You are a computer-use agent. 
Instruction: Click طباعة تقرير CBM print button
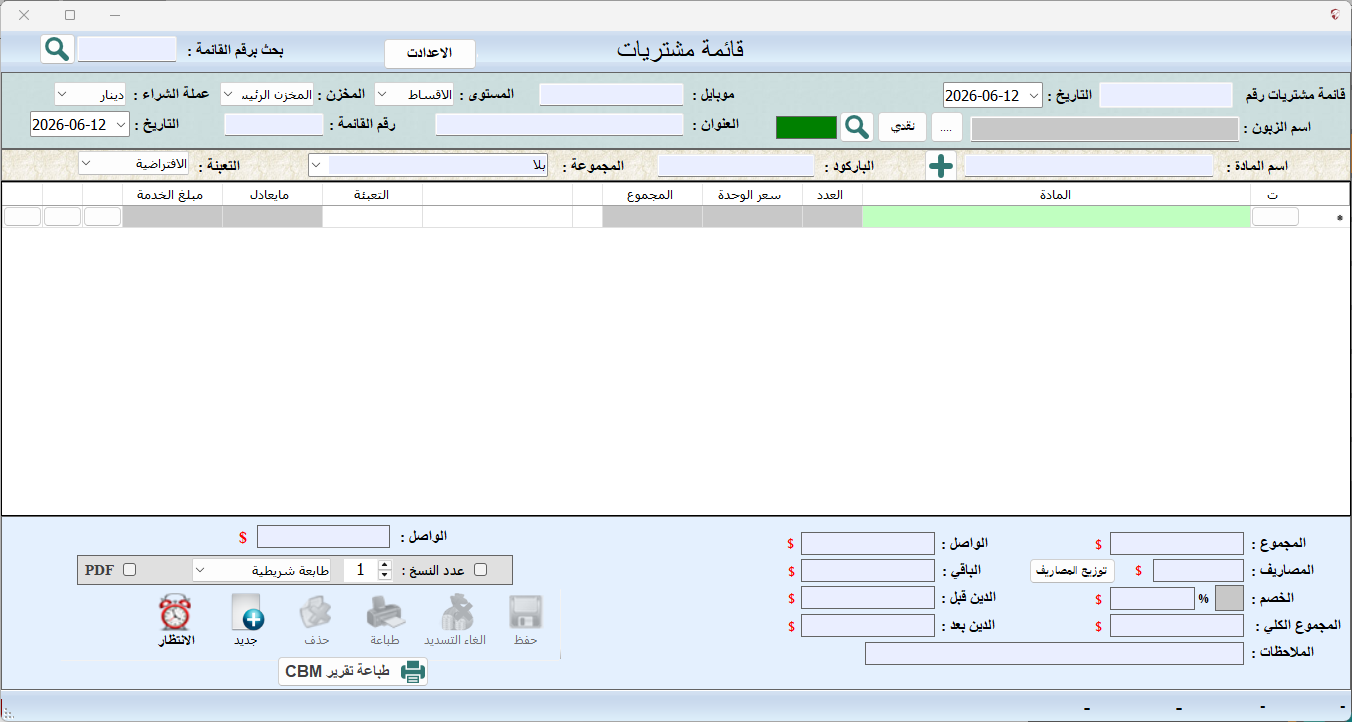353,671
